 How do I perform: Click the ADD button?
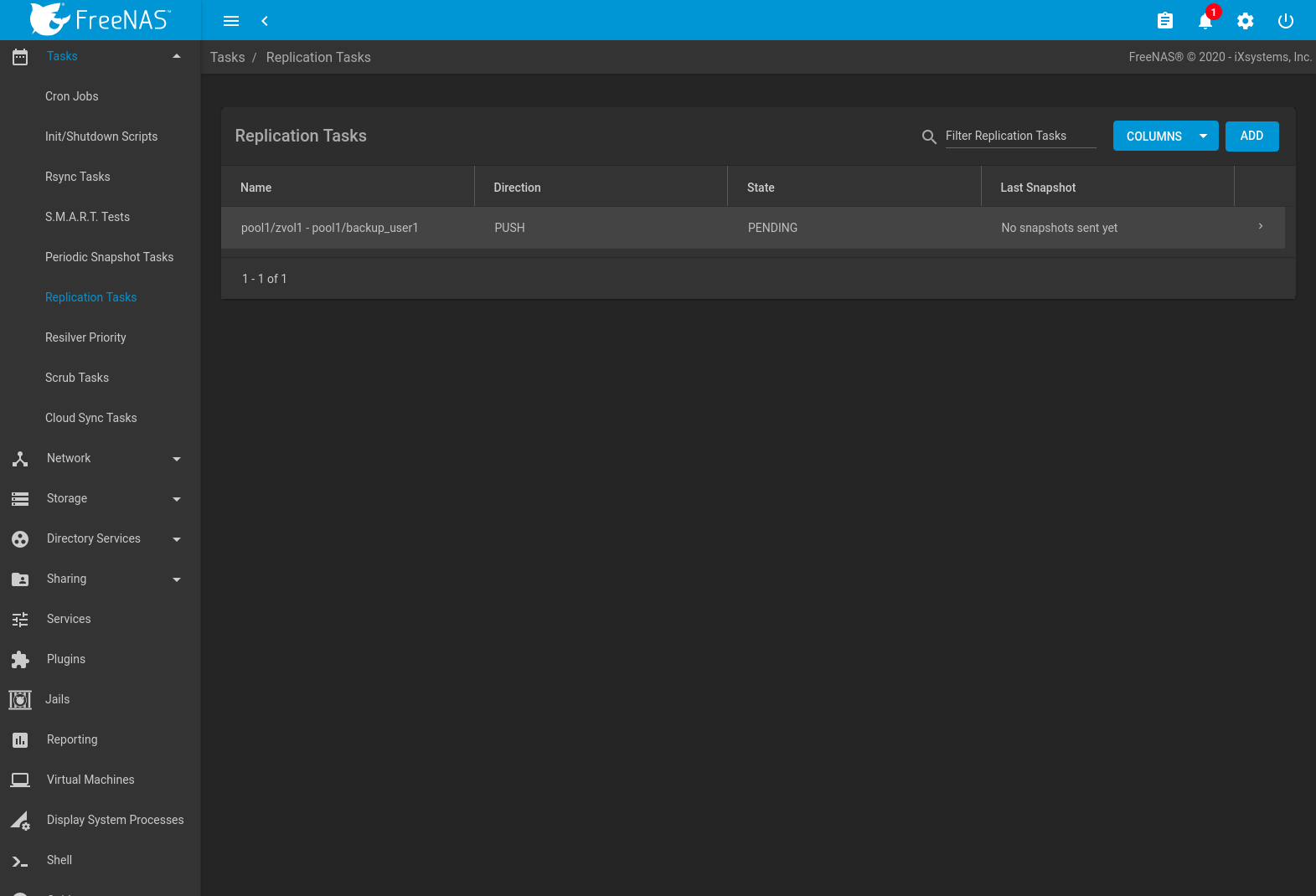1251,136
